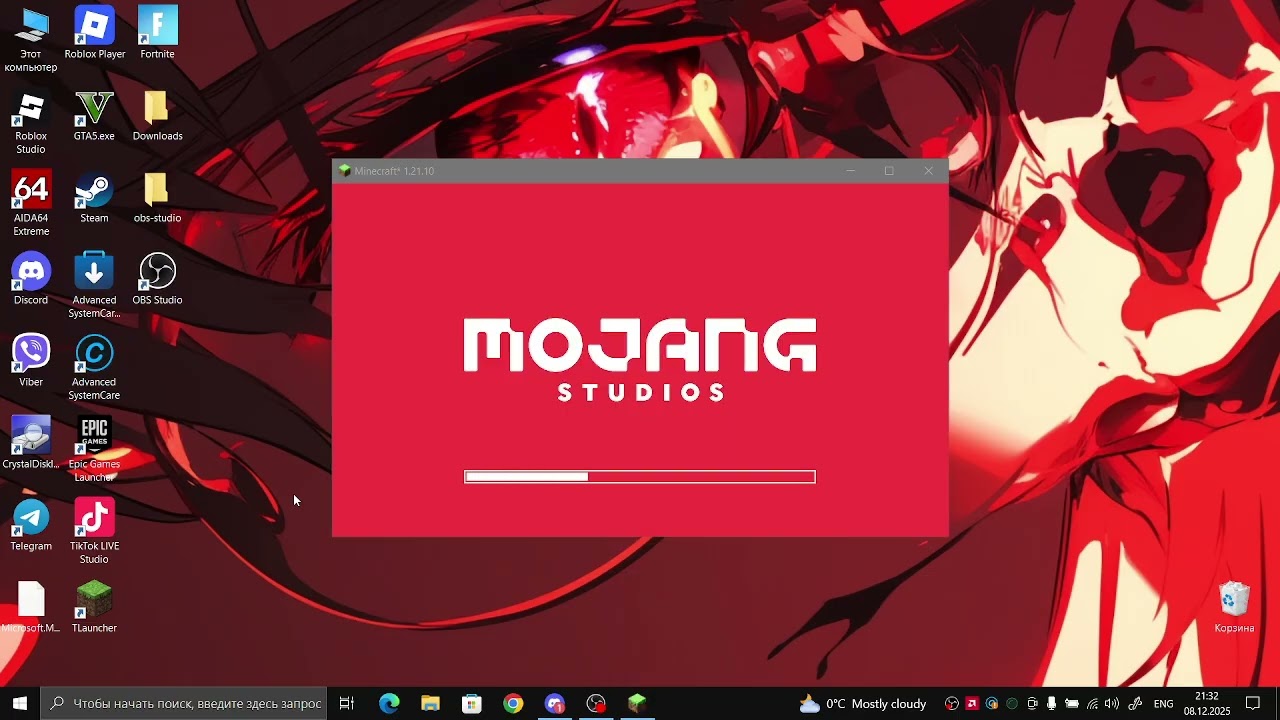Select the Roblox Studio desktop shortcut
The image size is (1280, 720).
(31, 122)
